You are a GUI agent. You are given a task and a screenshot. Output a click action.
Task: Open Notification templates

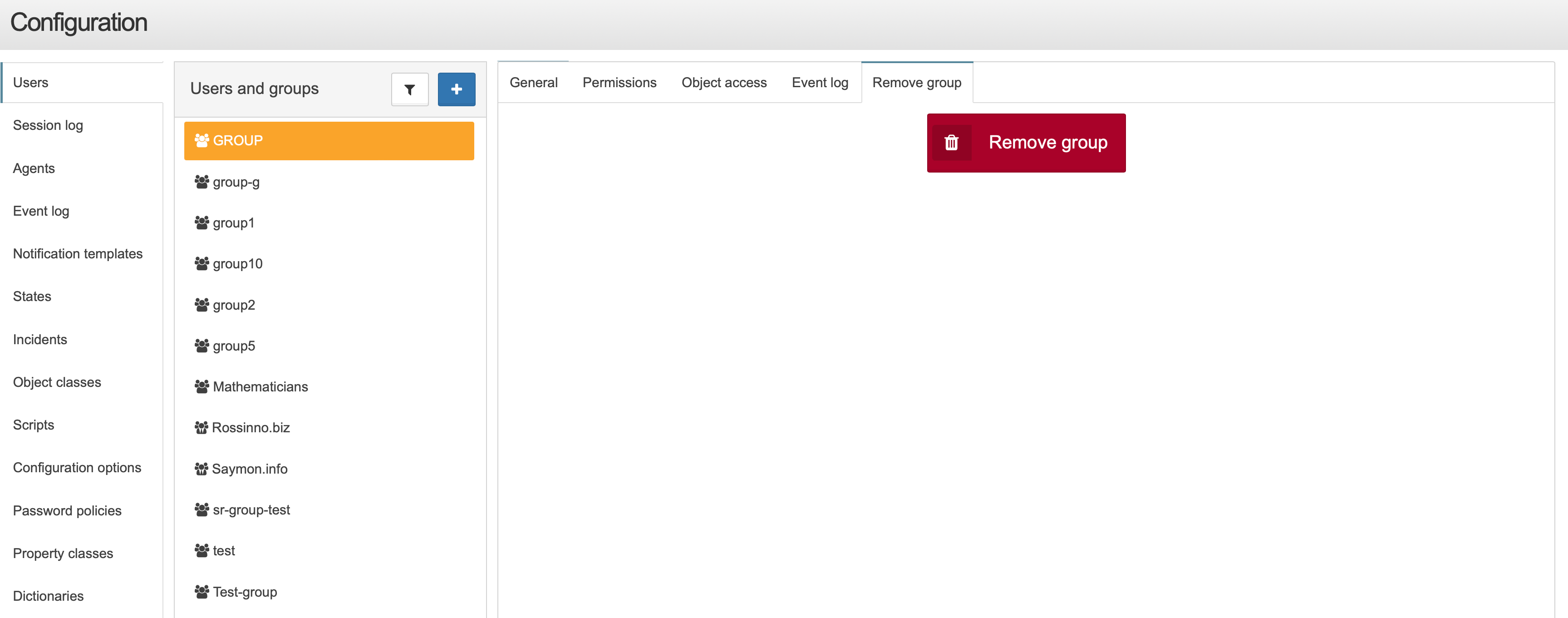tap(78, 253)
